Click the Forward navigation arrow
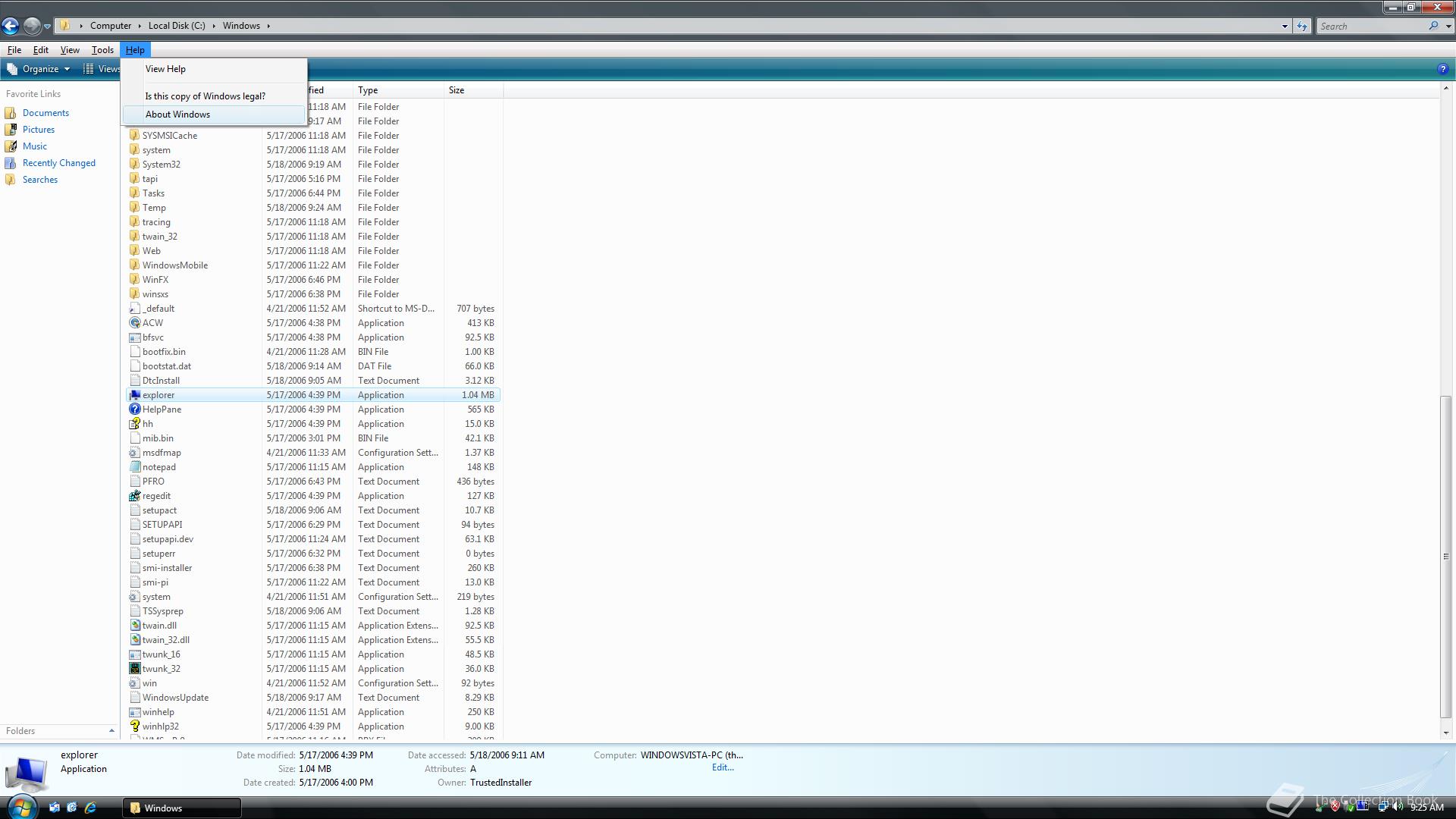Screen dimensions: 1456x819 32,26
